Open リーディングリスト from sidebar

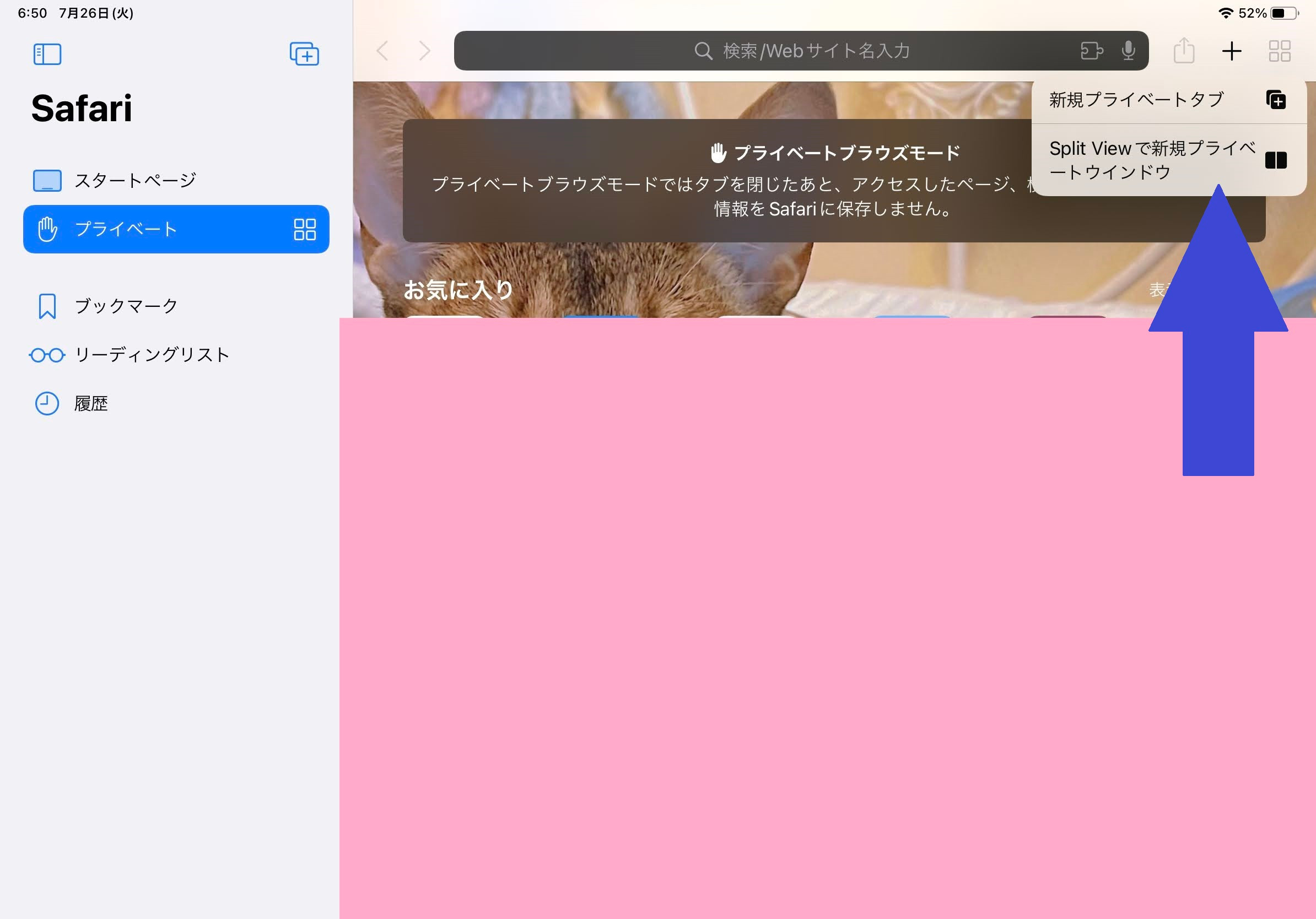coord(152,355)
